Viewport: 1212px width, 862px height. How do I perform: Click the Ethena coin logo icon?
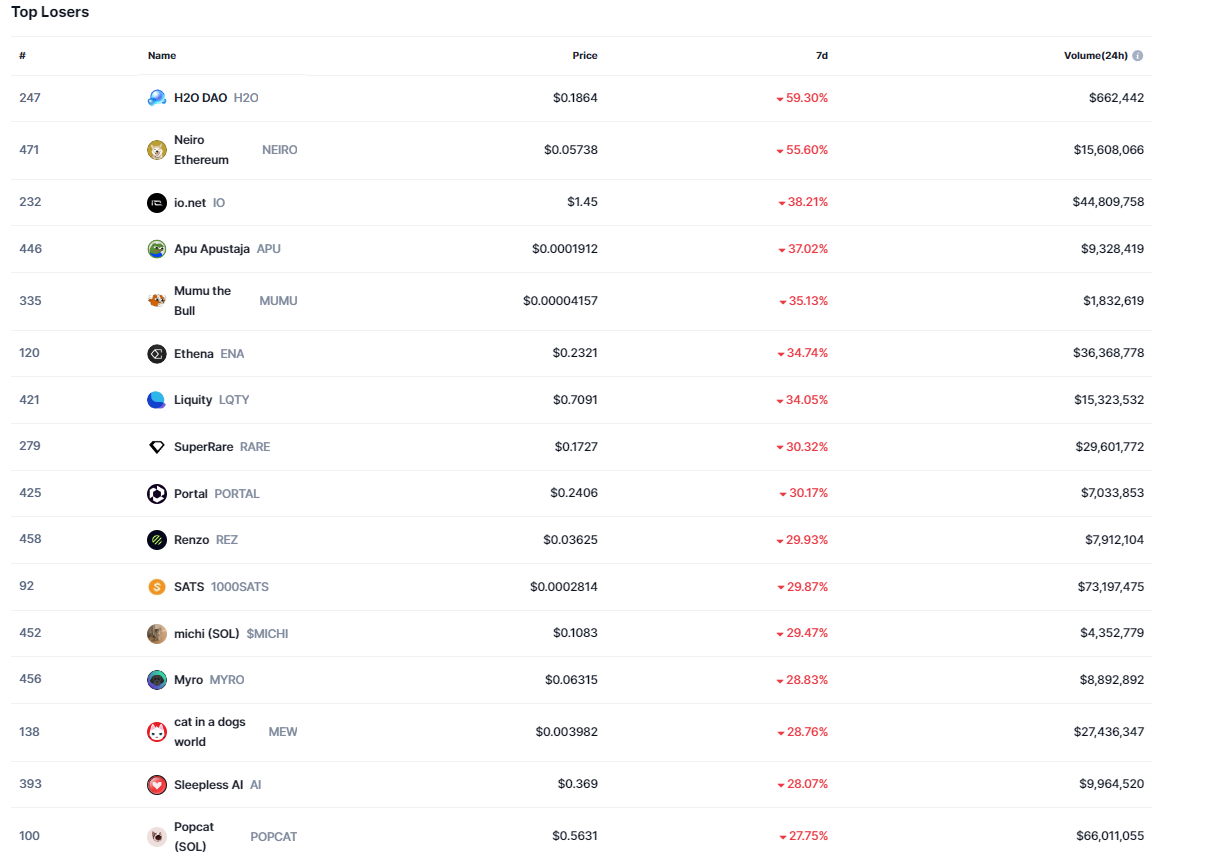[x=157, y=354]
